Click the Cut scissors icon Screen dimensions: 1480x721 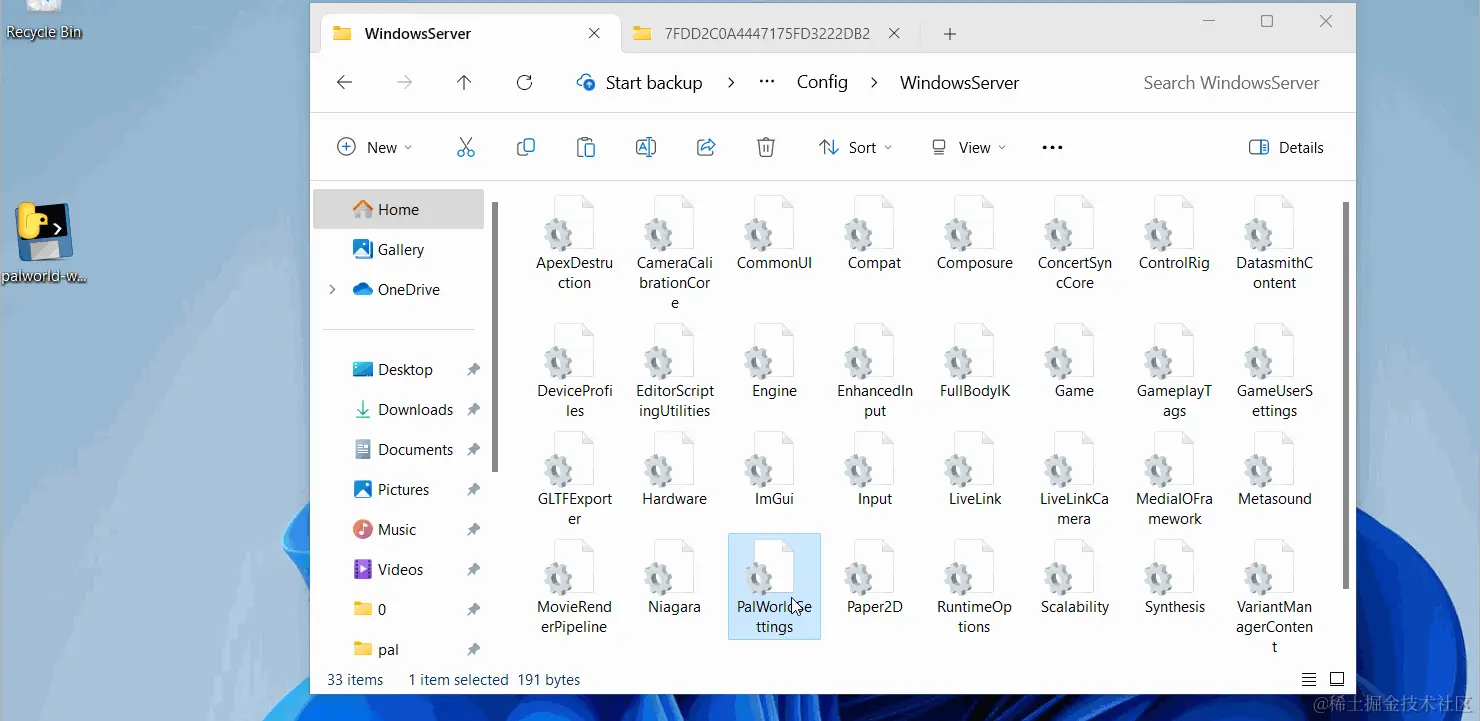pos(466,147)
